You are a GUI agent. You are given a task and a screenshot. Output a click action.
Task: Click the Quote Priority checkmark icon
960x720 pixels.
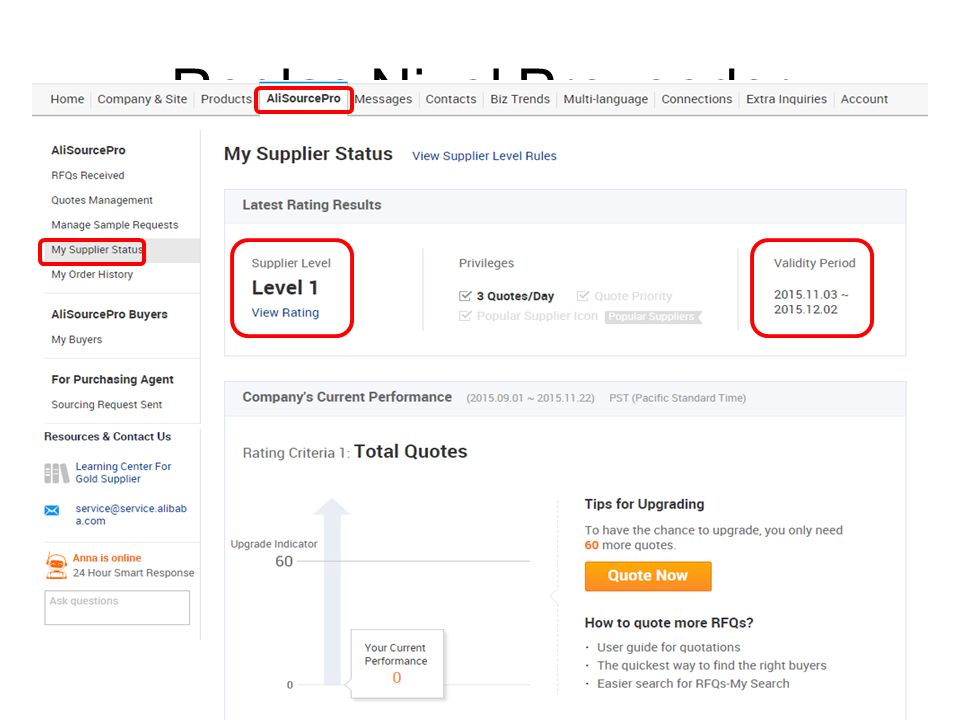coord(583,296)
